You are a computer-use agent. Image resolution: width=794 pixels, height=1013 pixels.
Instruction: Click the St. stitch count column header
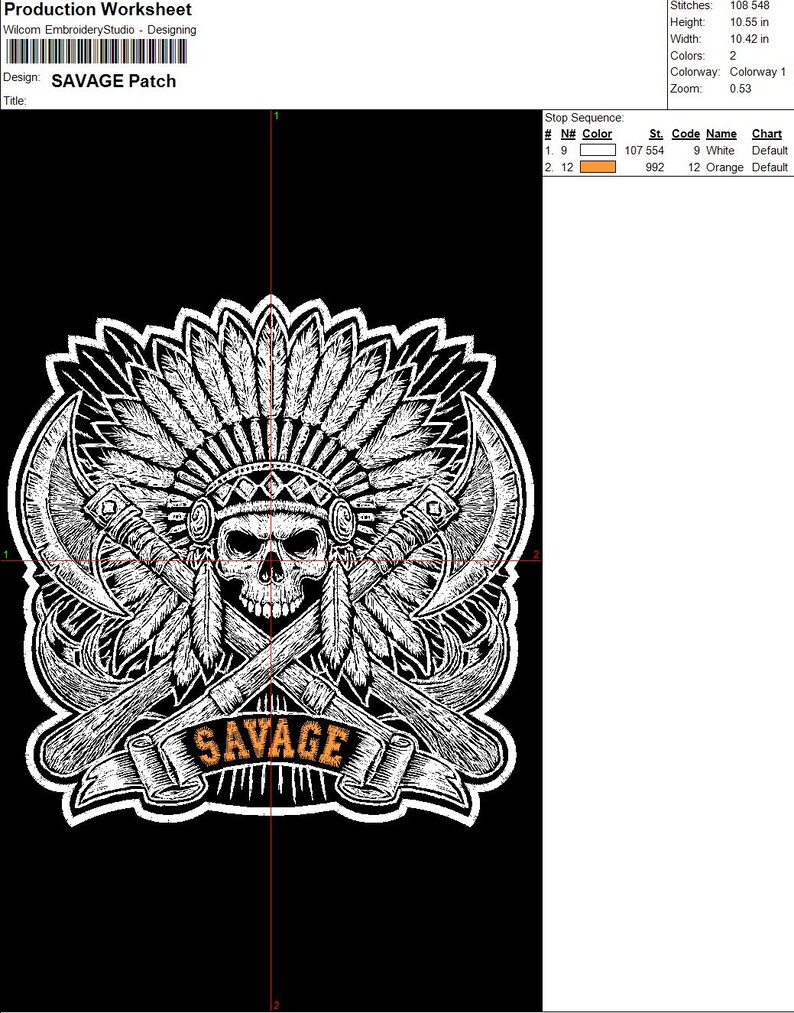point(655,134)
